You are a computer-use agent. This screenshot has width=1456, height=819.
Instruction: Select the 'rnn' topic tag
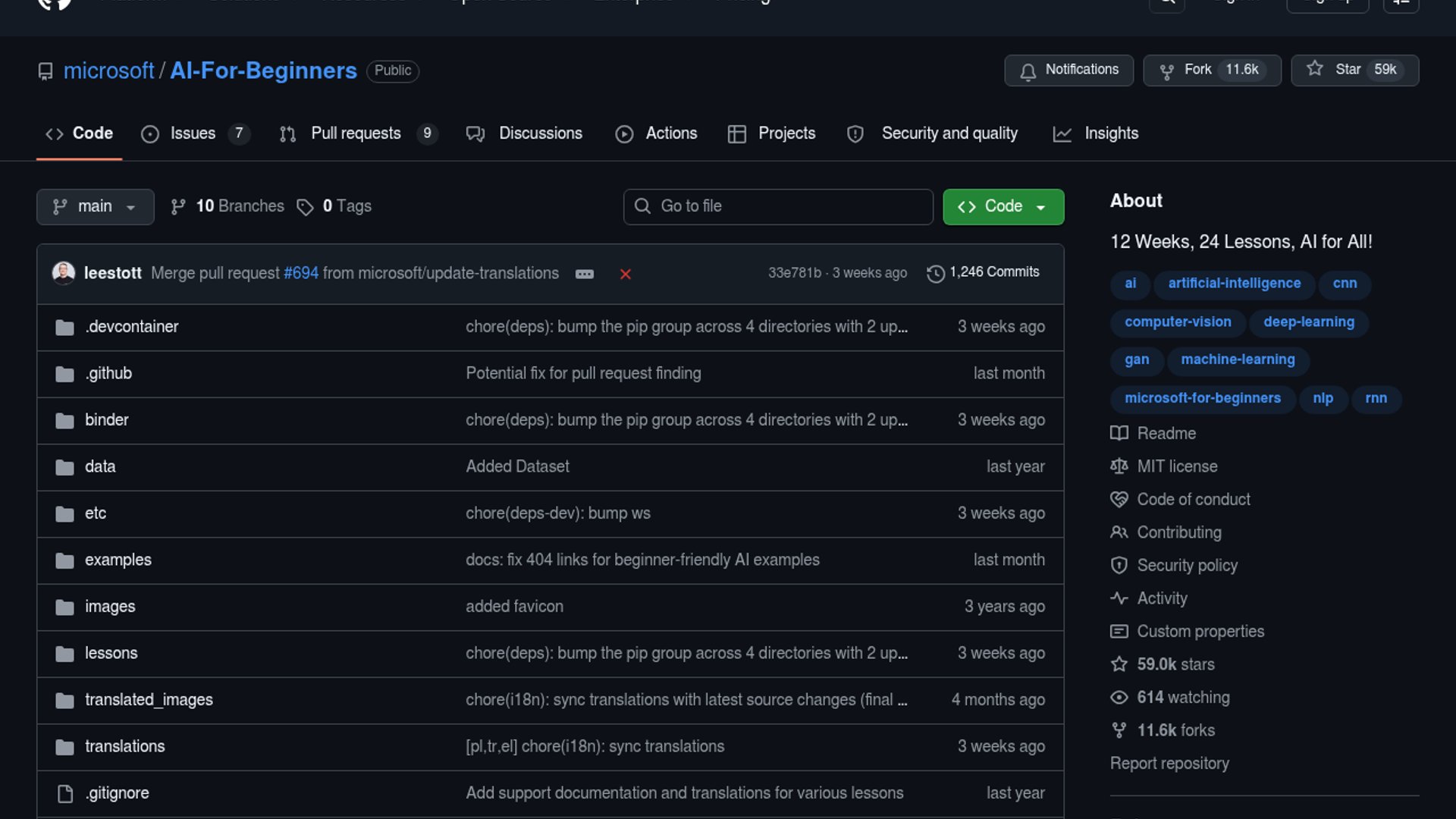point(1376,399)
